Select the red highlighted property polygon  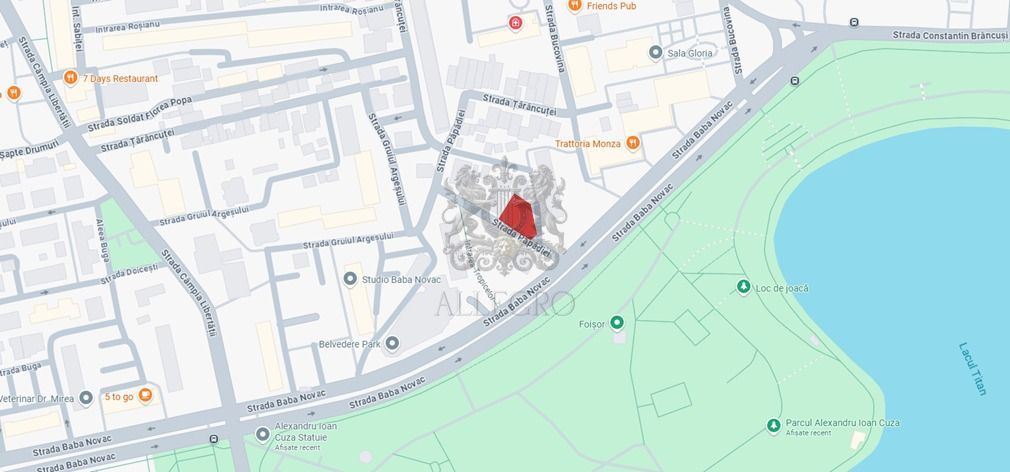519,216
